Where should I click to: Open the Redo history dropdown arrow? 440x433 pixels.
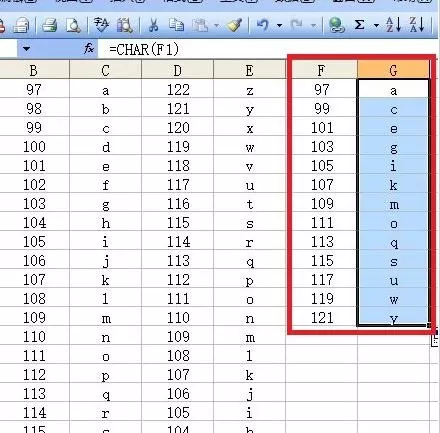point(313,25)
